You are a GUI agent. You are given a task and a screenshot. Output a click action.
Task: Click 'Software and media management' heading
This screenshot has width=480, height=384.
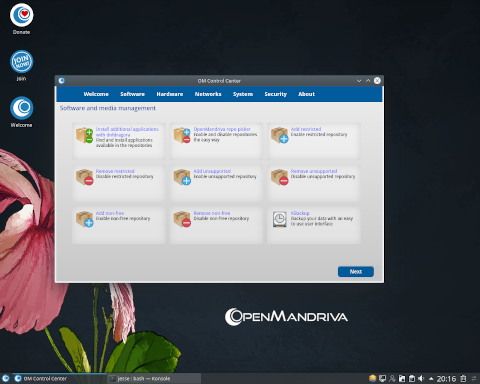pos(108,108)
